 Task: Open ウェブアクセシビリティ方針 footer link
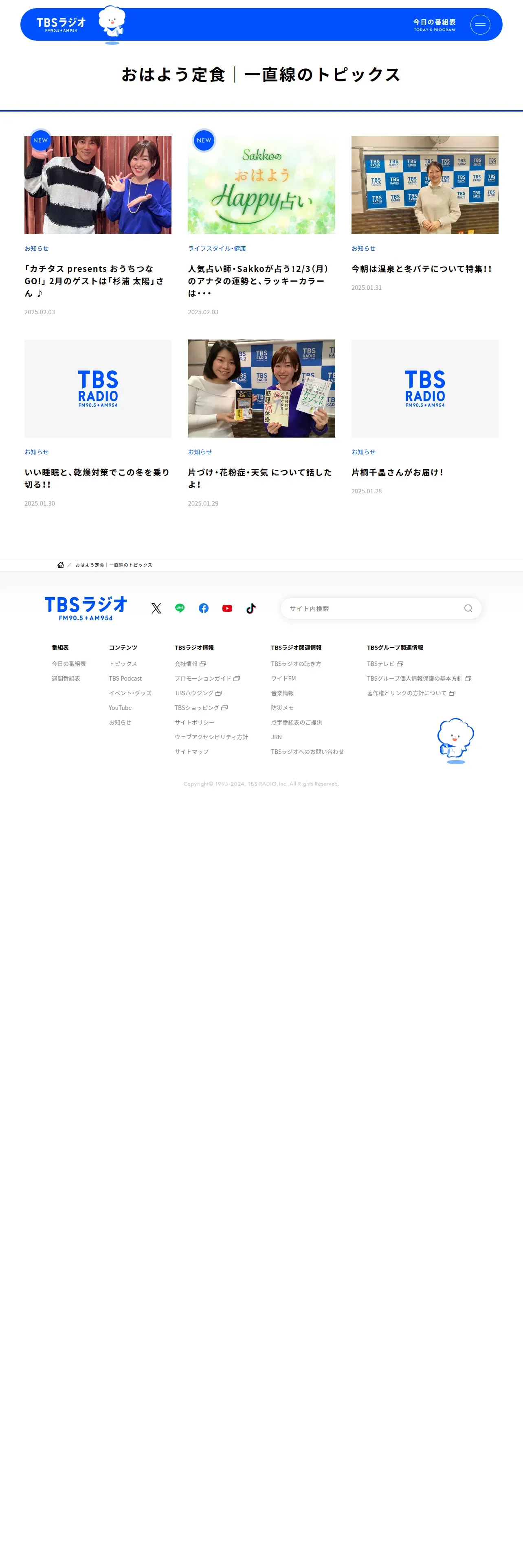pyautogui.click(x=211, y=737)
